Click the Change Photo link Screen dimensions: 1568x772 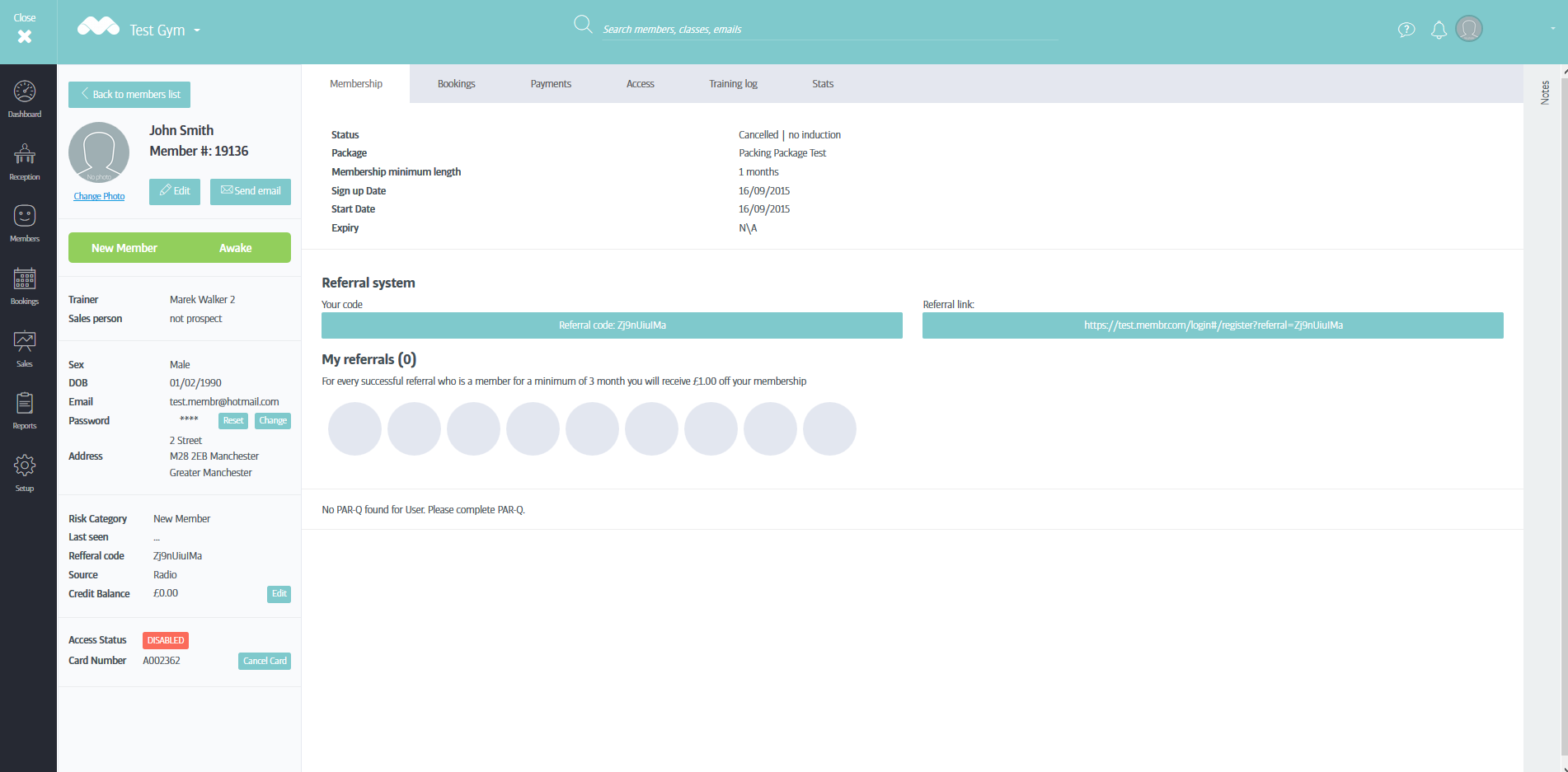(99, 196)
